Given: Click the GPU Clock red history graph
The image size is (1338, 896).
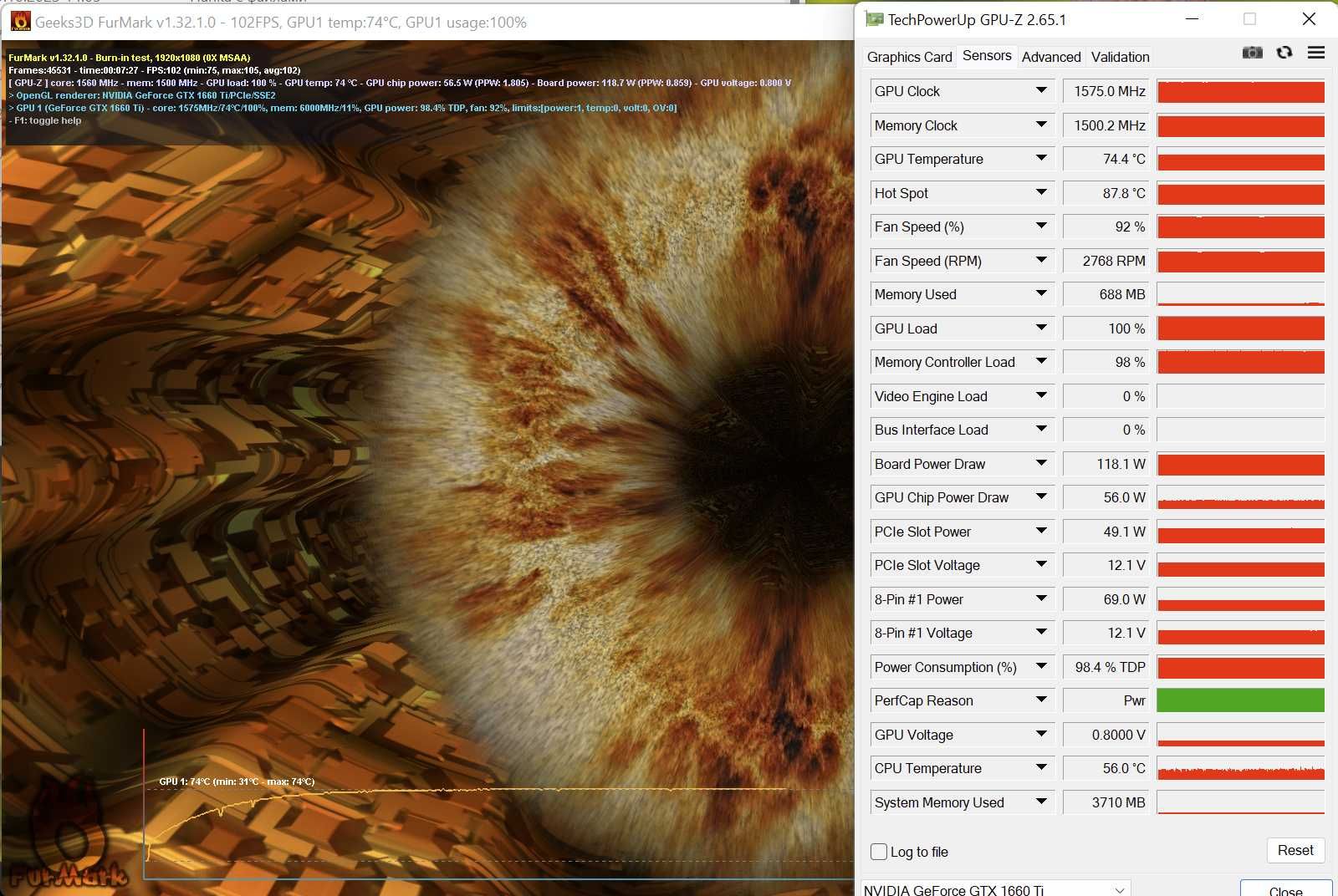Looking at the screenshot, I should coord(1241,91).
